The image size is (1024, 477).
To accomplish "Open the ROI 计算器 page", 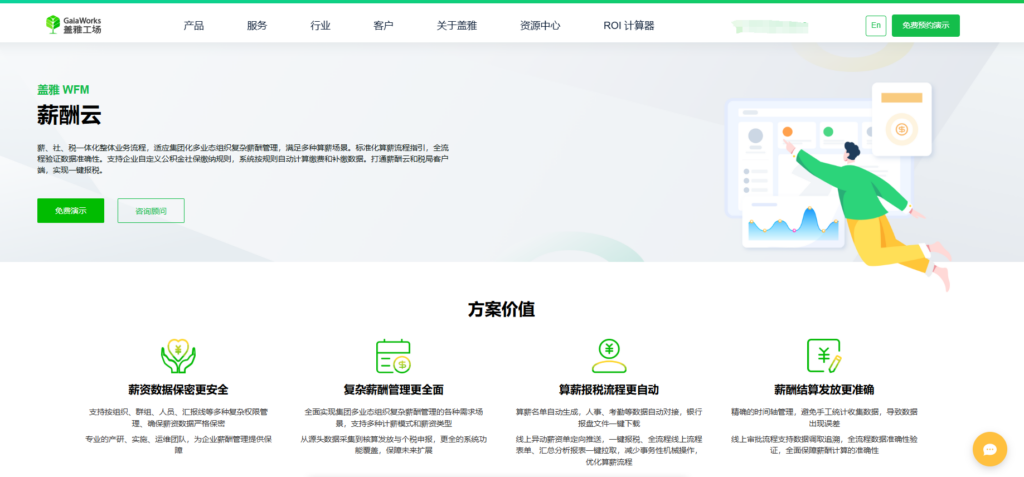I will coord(629,25).
